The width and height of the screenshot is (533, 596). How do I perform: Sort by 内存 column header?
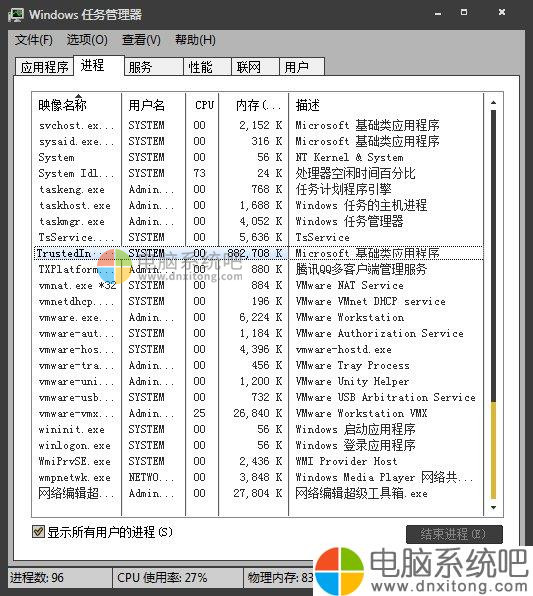pos(254,105)
